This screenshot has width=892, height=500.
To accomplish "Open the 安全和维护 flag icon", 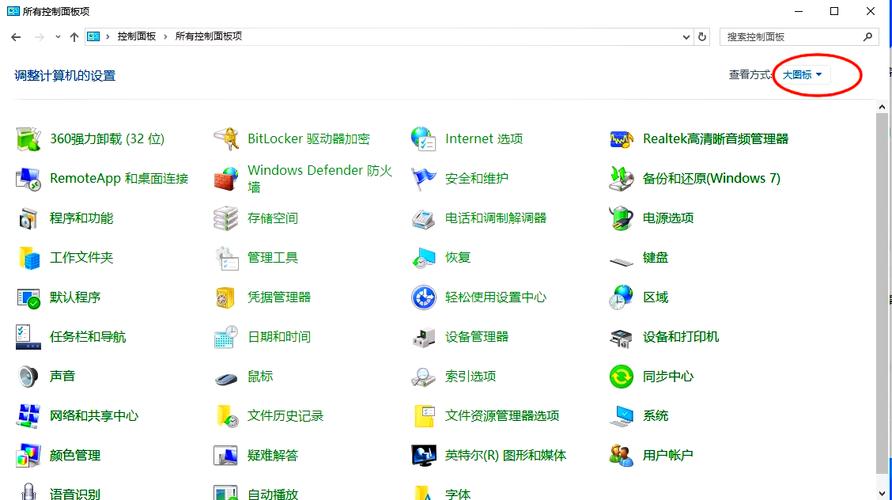I will point(423,179).
